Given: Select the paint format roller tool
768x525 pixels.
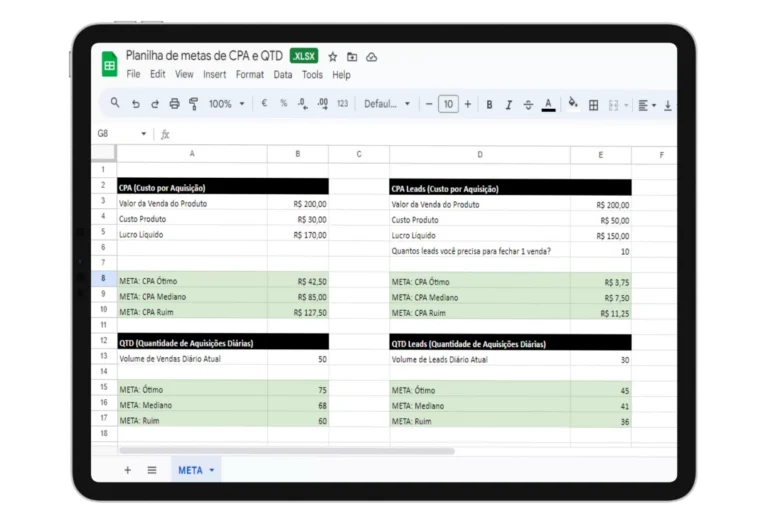Looking at the screenshot, I should coord(194,104).
